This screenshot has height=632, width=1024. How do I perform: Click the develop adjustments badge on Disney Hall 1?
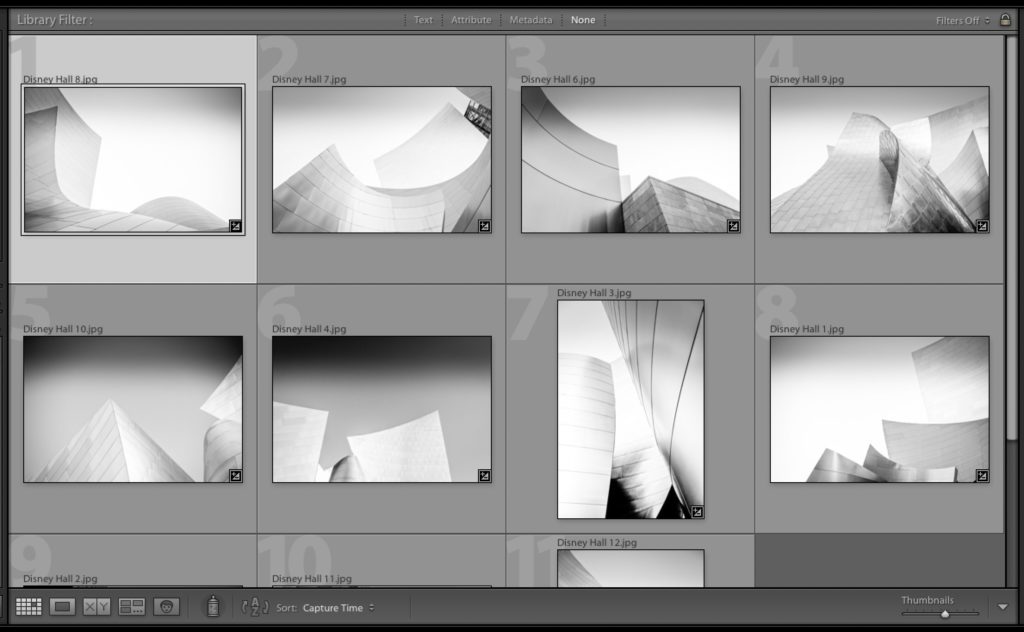982,476
